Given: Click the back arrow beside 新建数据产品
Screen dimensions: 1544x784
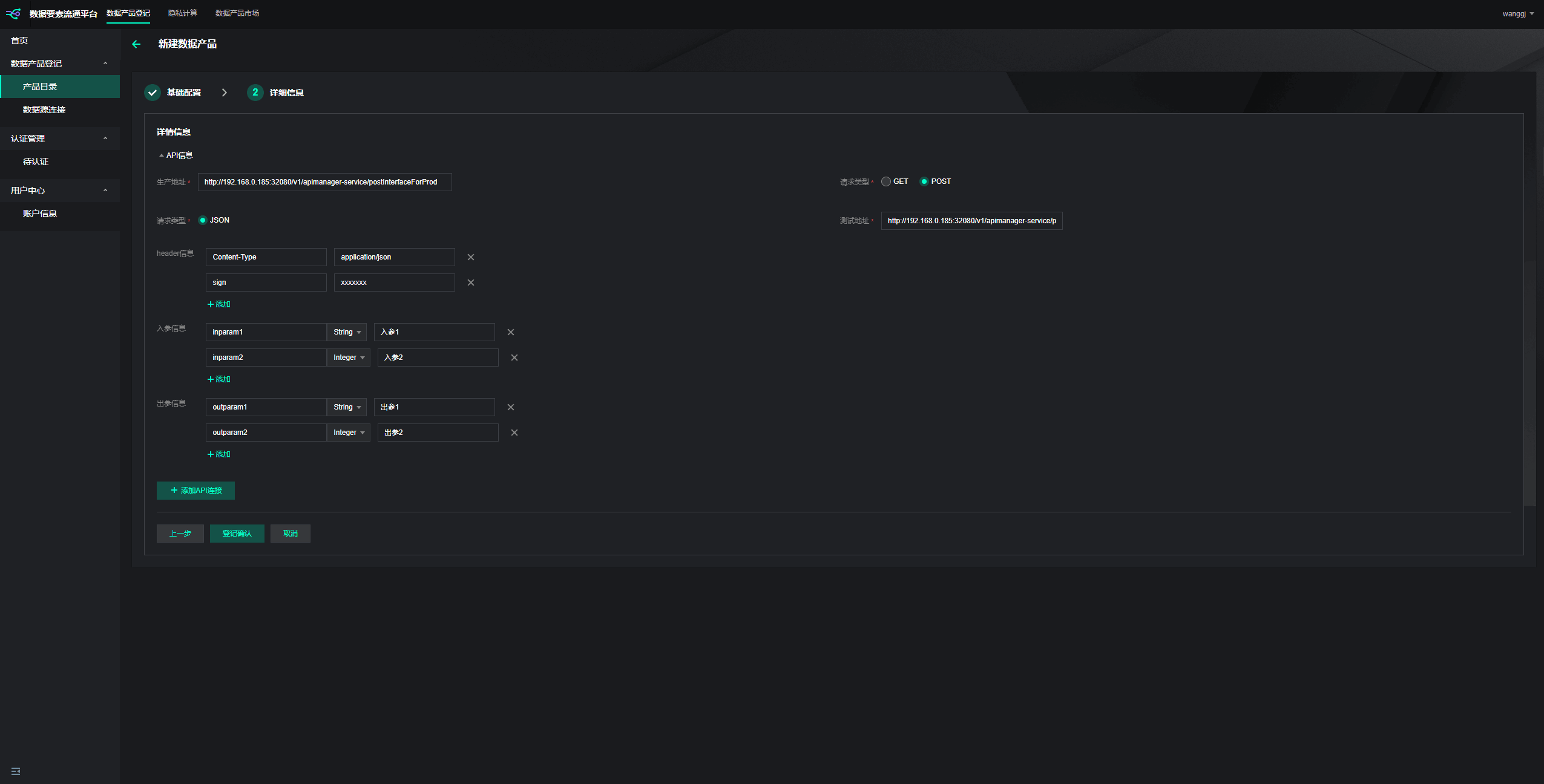Looking at the screenshot, I should [136, 44].
